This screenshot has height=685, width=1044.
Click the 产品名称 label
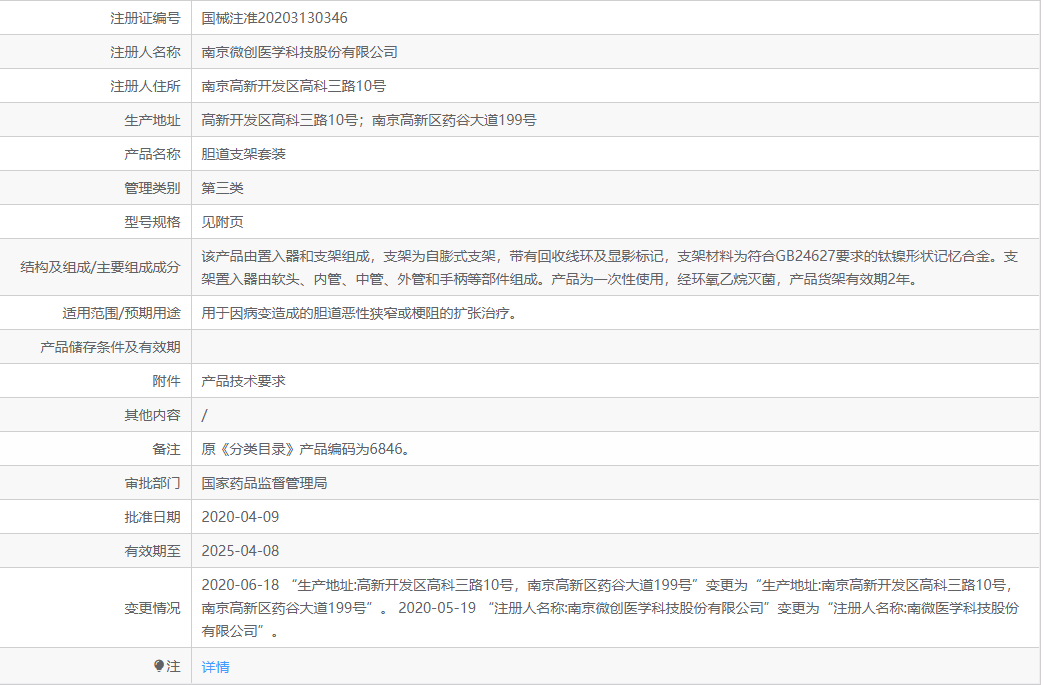(152, 154)
